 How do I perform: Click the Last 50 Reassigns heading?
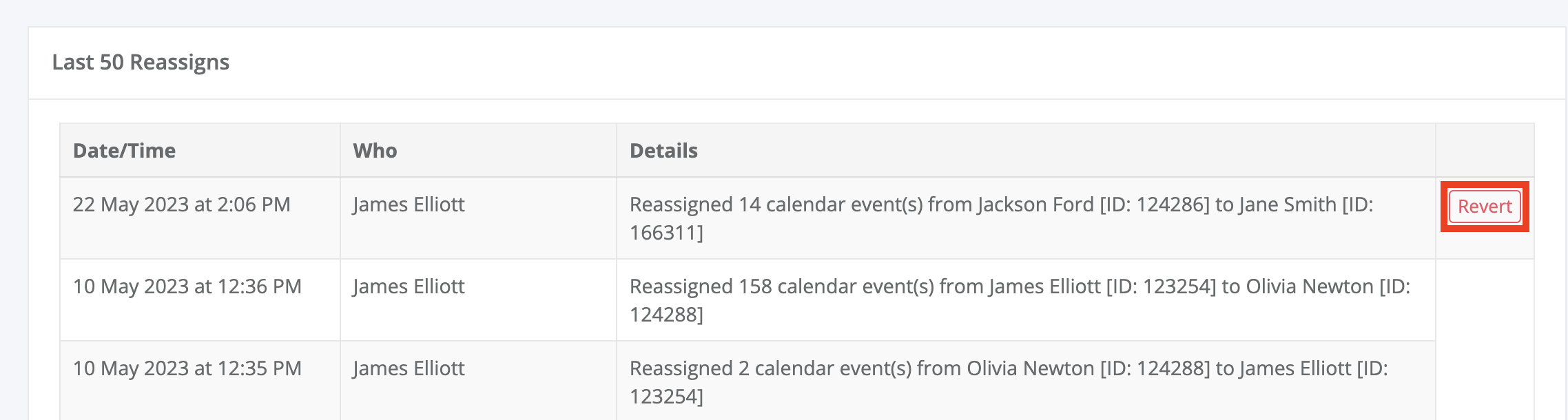(141, 63)
